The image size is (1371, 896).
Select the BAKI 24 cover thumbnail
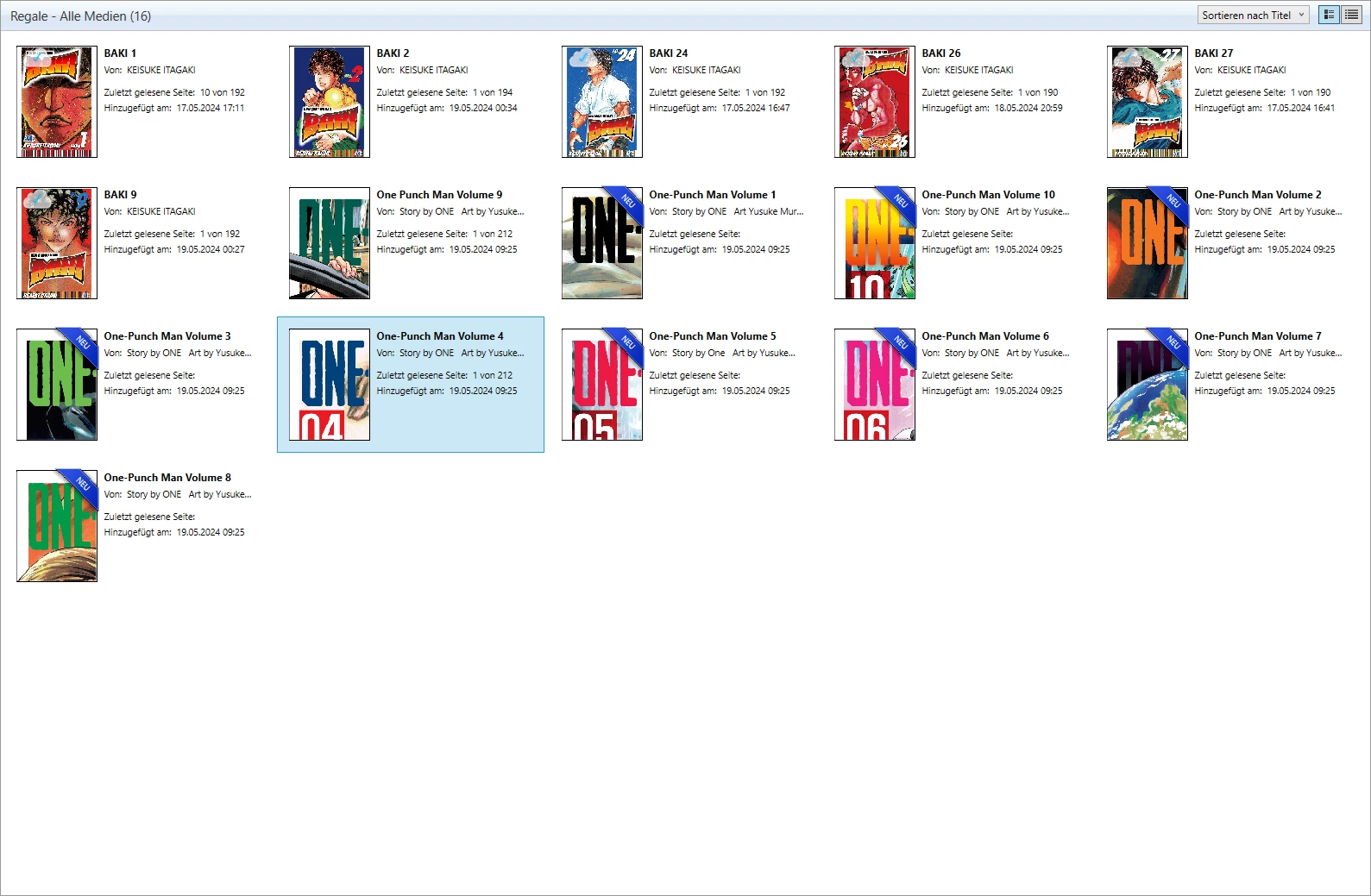pyautogui.click(x=602, y=102)
